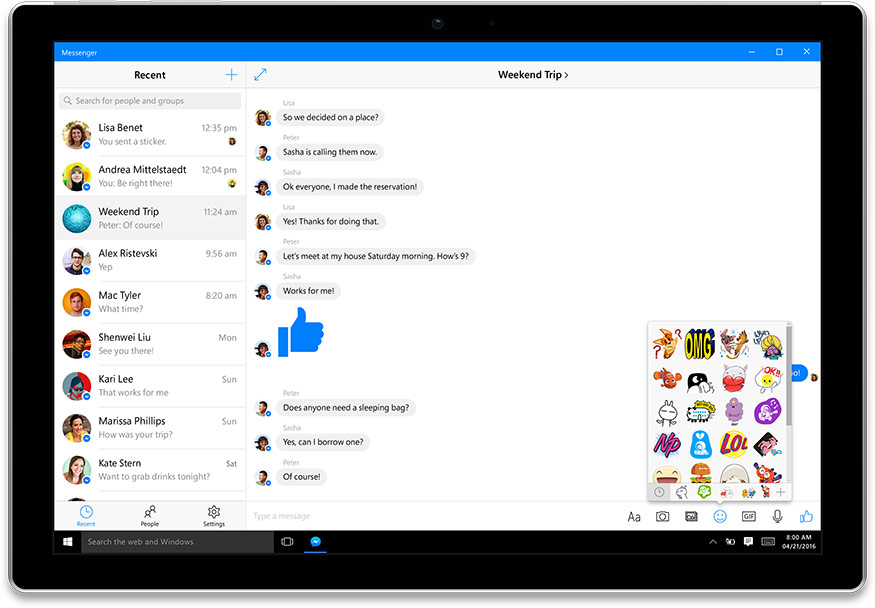
Task: Open Weekend Trip details from the chat header
Action: point(533,75)
